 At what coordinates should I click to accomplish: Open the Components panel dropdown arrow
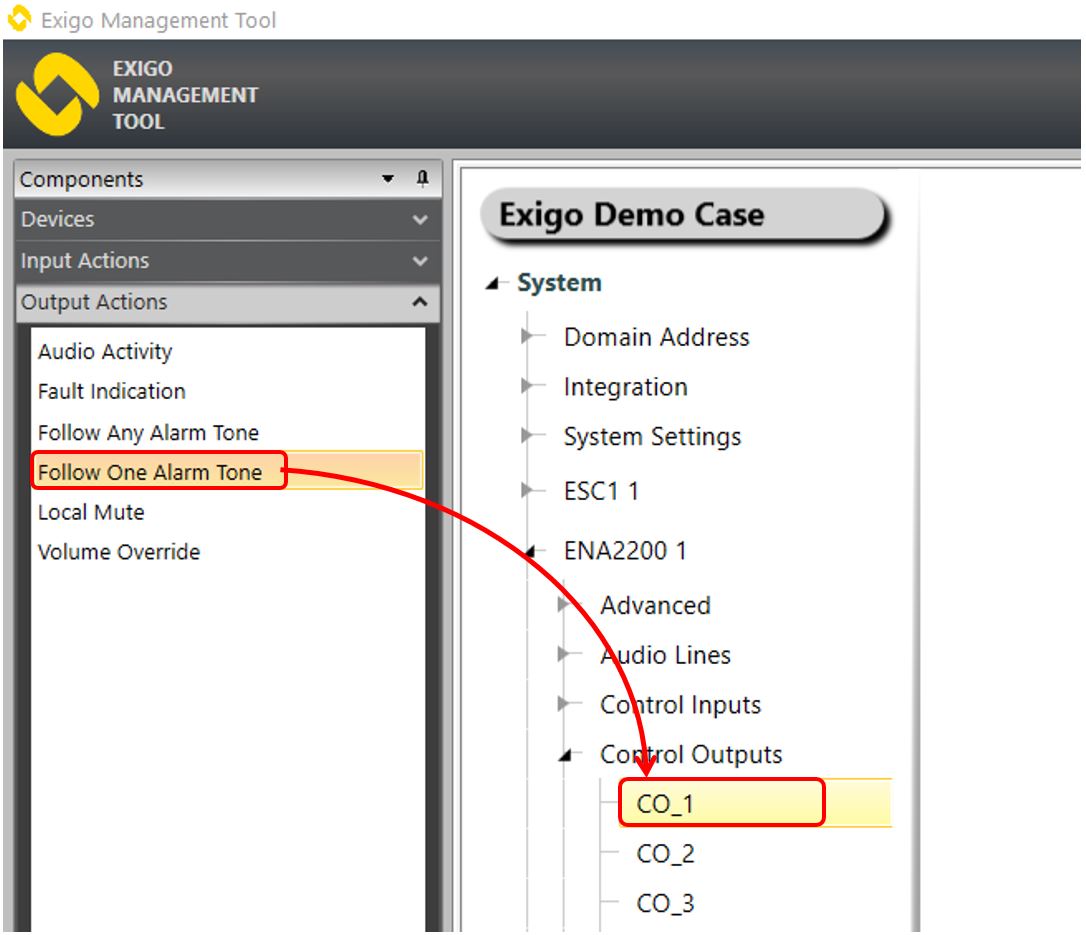[388, 179]
